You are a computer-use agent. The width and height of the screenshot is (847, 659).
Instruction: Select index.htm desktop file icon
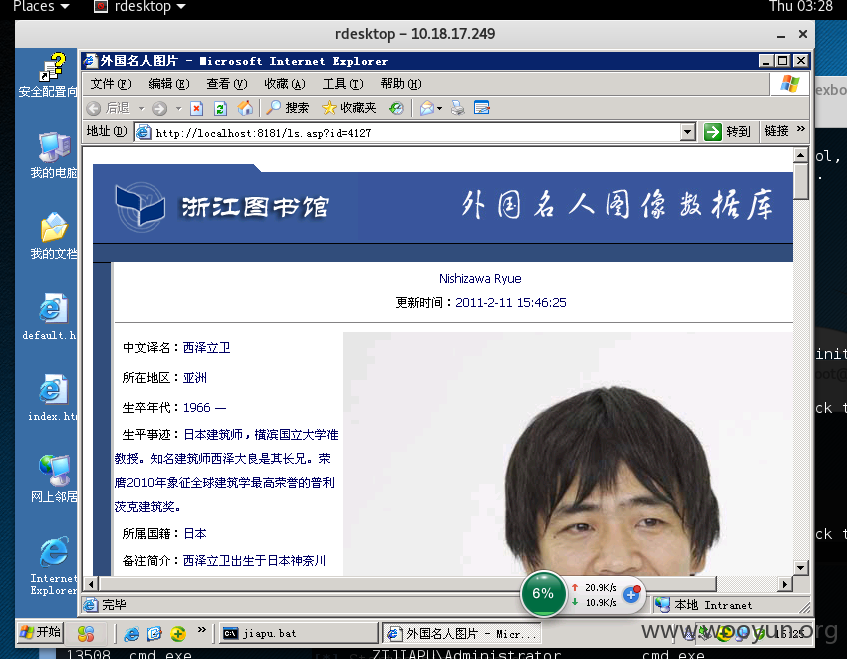tap(52, 399)
